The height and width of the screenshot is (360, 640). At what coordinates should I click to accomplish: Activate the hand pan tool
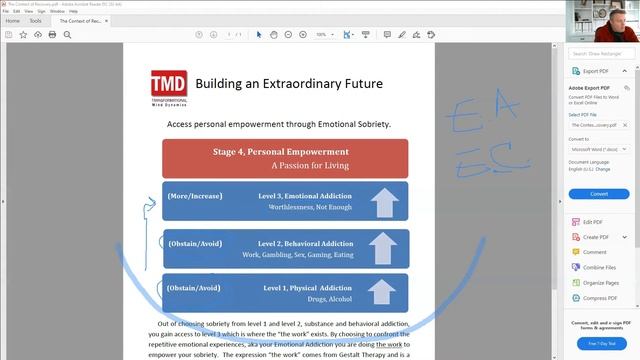[273, 35]
